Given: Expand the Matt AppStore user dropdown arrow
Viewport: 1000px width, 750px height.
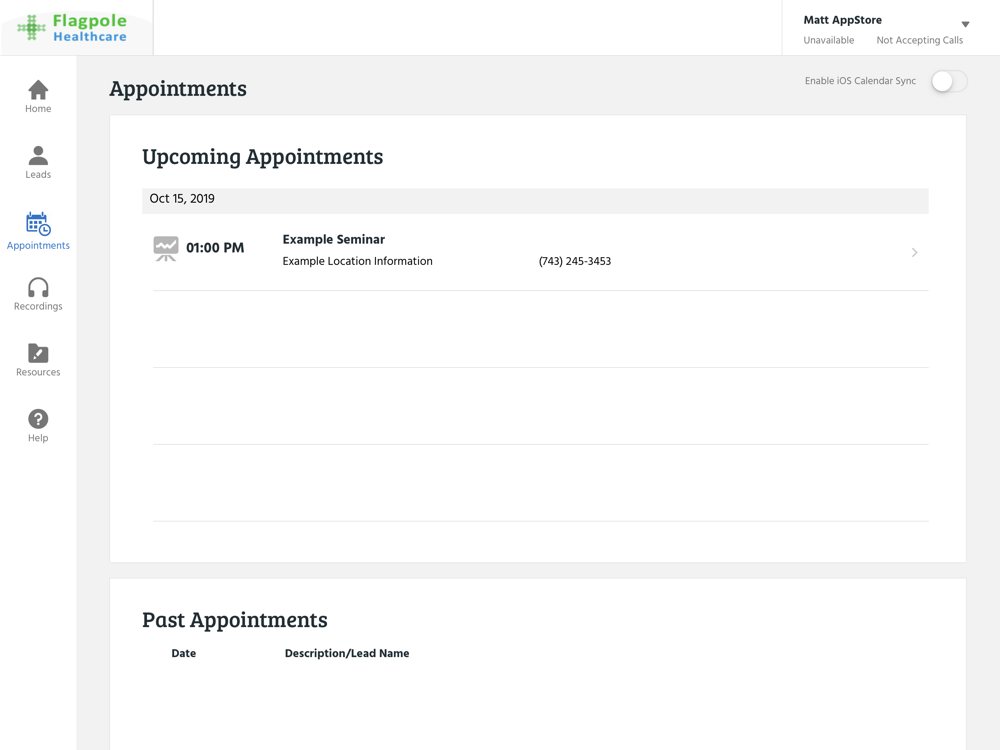Looking at the screenshot, I should pyautogui.click(x=966, y=24).
